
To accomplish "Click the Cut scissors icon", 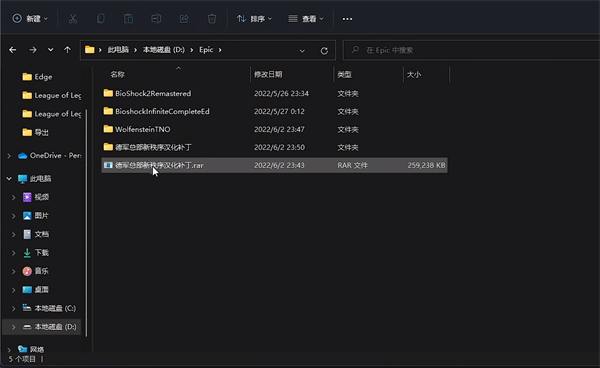I will [x=73, y=18].
